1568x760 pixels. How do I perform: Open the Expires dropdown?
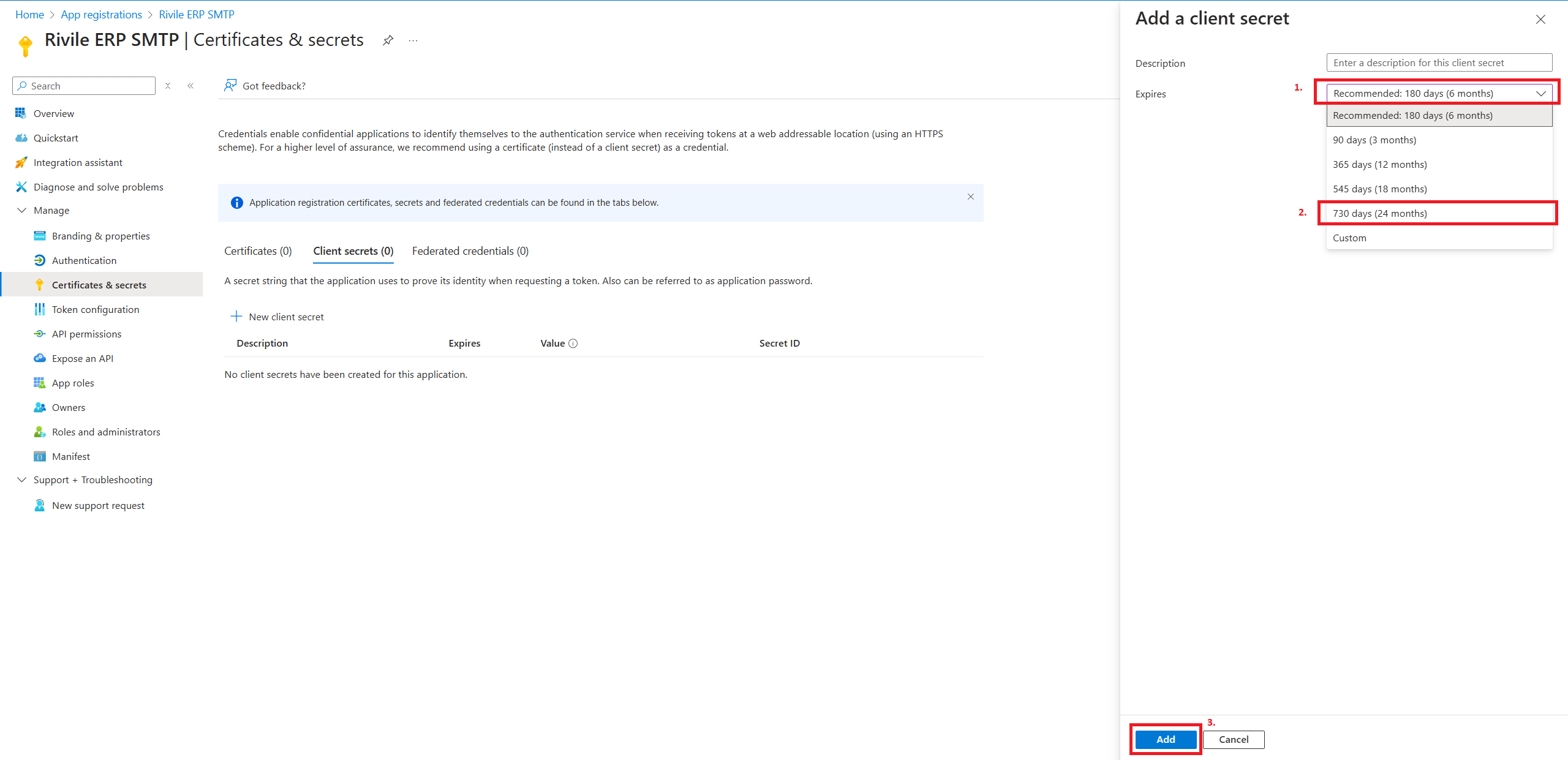click(1439, 93)
